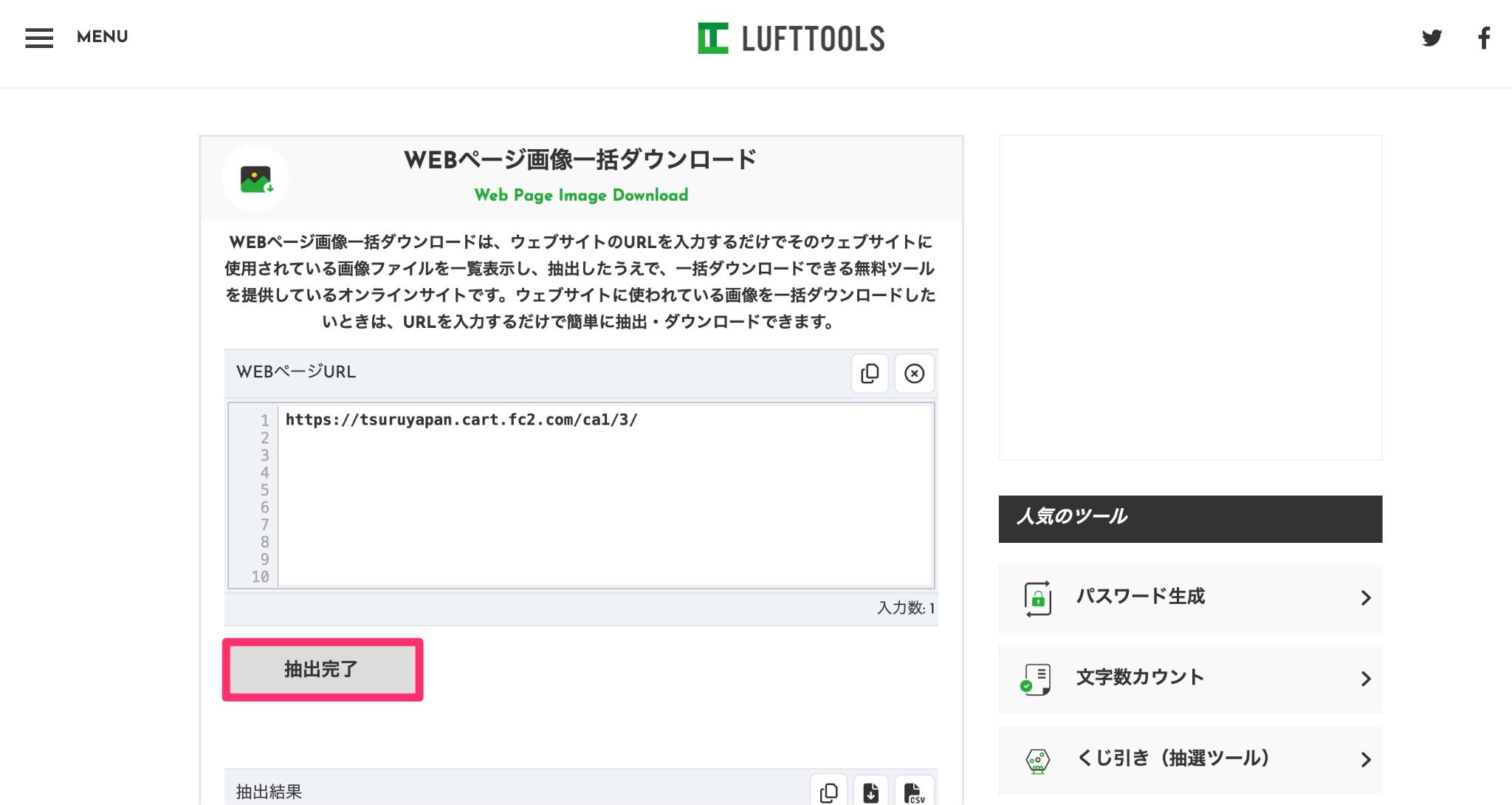
Task: Expand the くじ引き chevron arrow
Action: point(1365,760)
